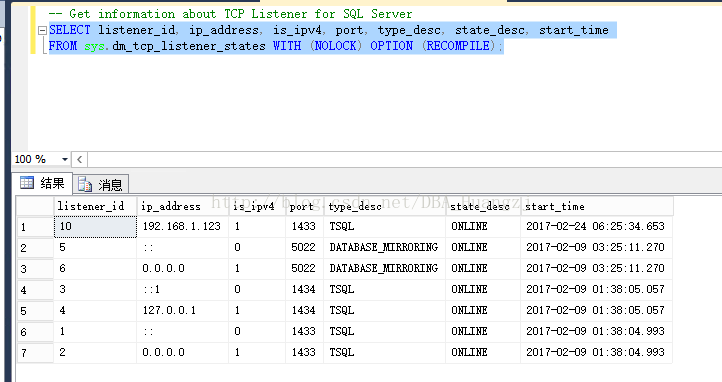This screenshot has width=722, height=382.
Task: Select row header 6 in results
Action: (35, 331)
